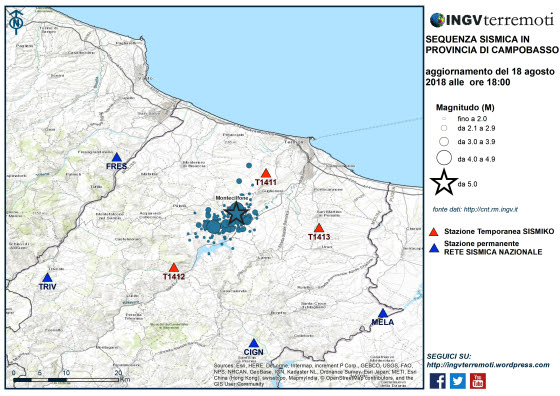This screenshot has height=396, width=560.
Task: Click the Twitter bird icon
Action: coord(458,381)
